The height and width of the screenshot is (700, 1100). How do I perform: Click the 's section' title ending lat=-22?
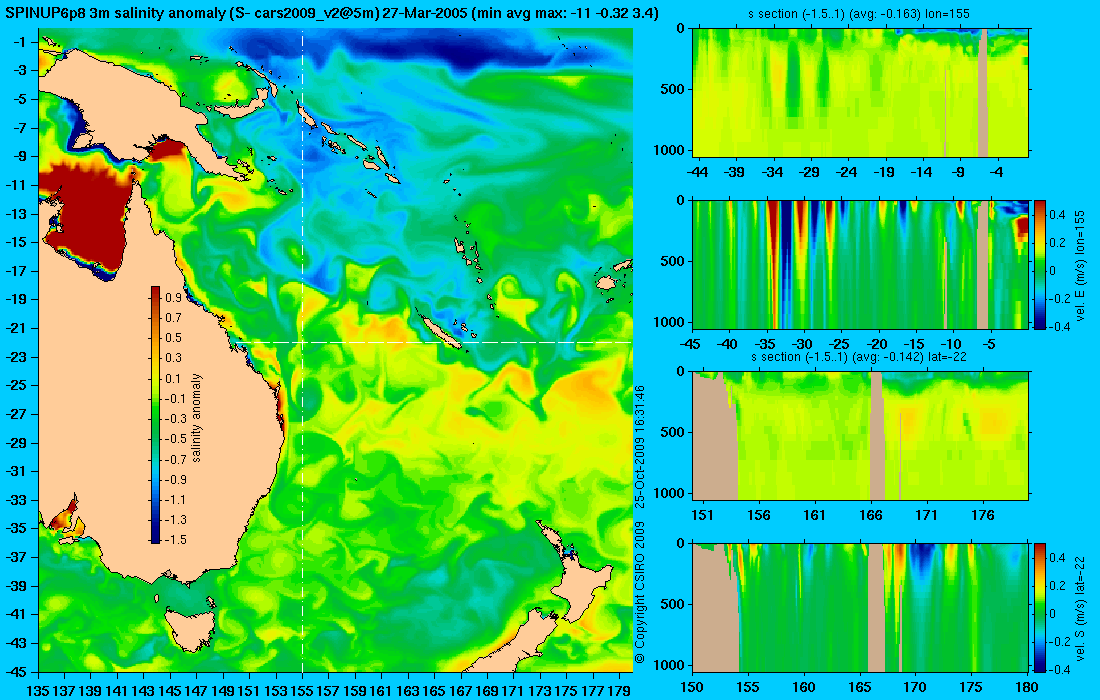(x=861, y=357)
